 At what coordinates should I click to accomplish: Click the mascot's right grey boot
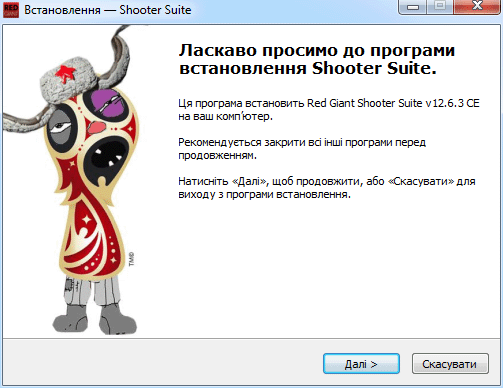(117, 320)
